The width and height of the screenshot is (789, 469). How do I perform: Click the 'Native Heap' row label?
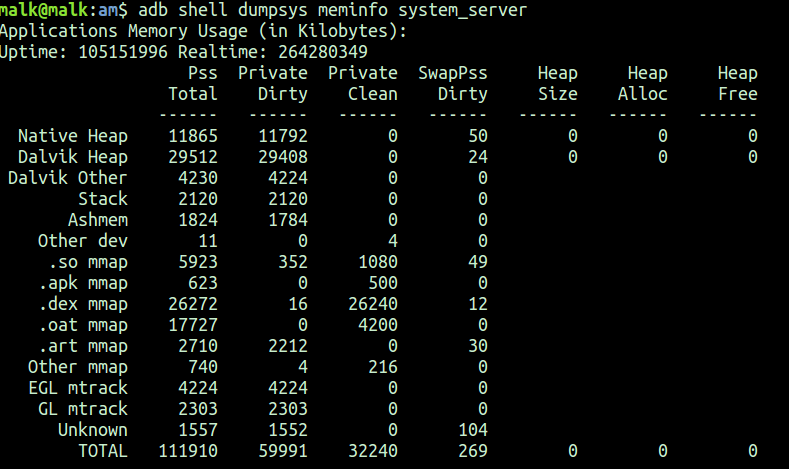tap(73, 136)
